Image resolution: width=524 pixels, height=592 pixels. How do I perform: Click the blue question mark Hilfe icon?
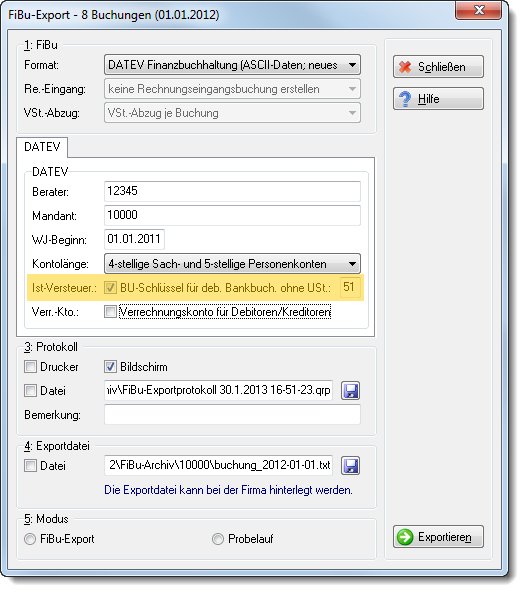[405, 99]
